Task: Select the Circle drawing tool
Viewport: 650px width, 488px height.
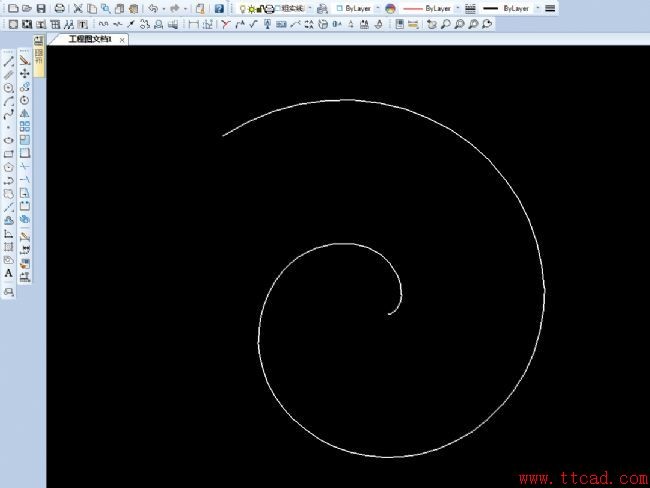Action: click(x=9, y=88)
